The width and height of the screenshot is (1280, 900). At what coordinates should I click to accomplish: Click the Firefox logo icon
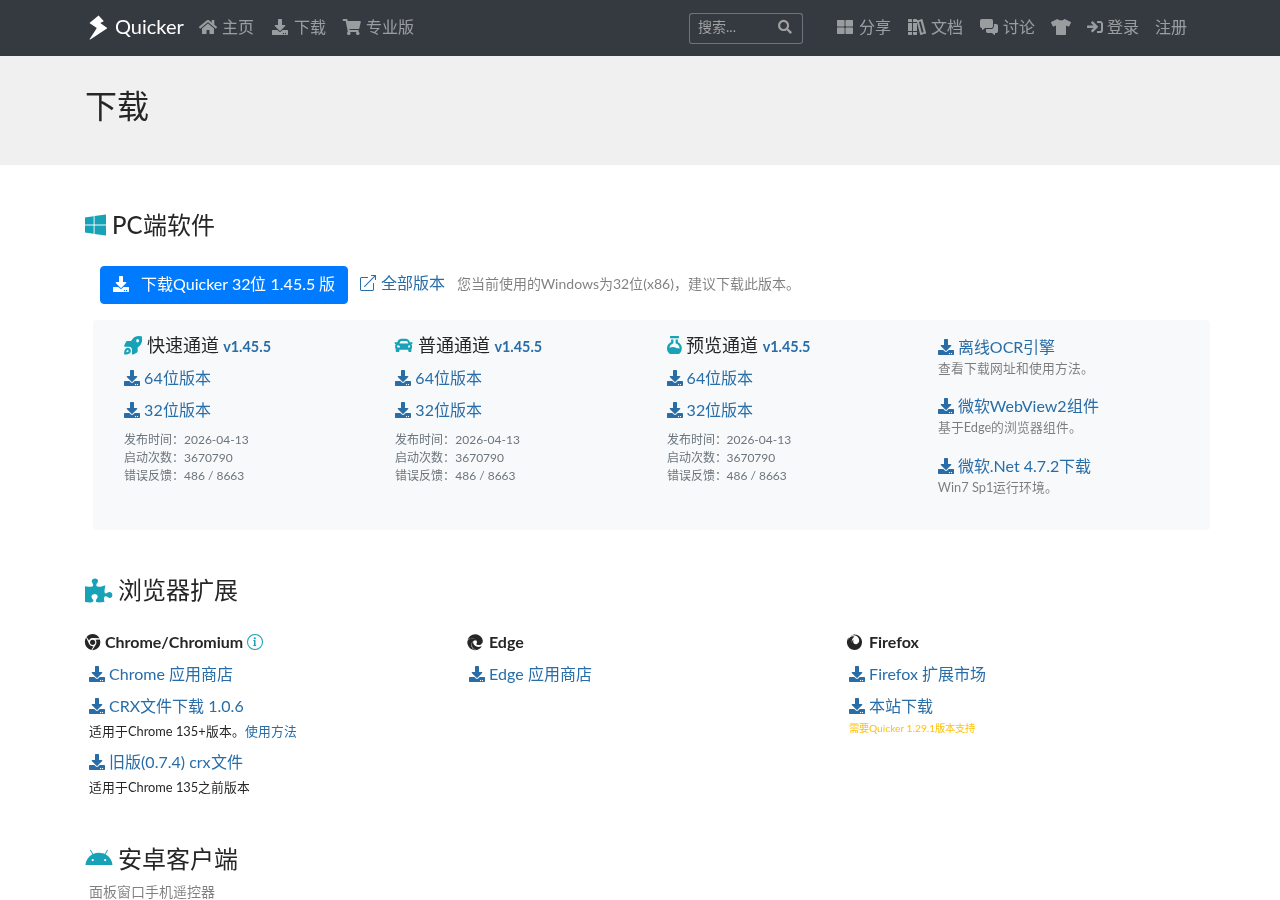855,642
